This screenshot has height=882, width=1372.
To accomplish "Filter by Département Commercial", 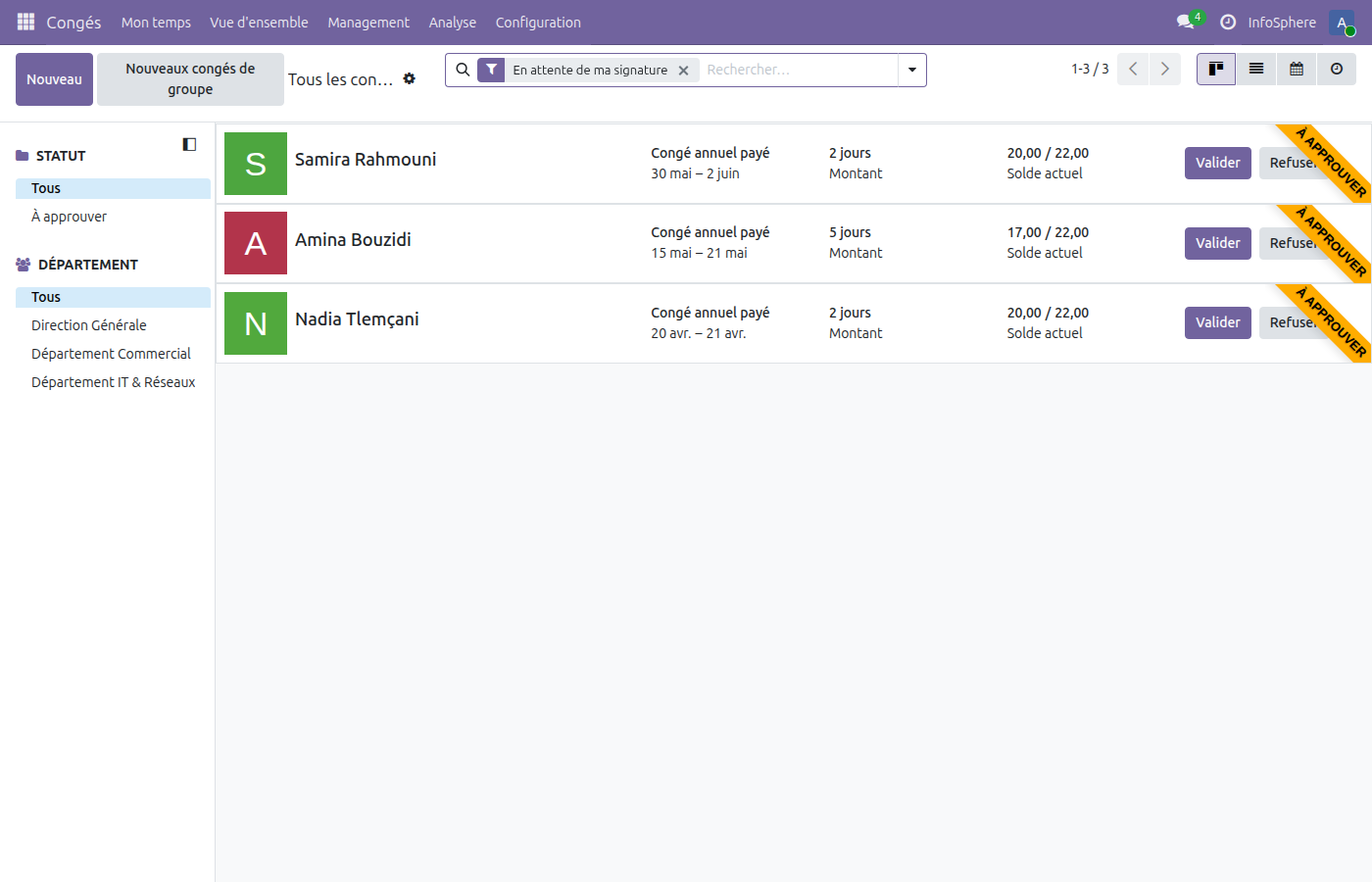I will point(111,354).
